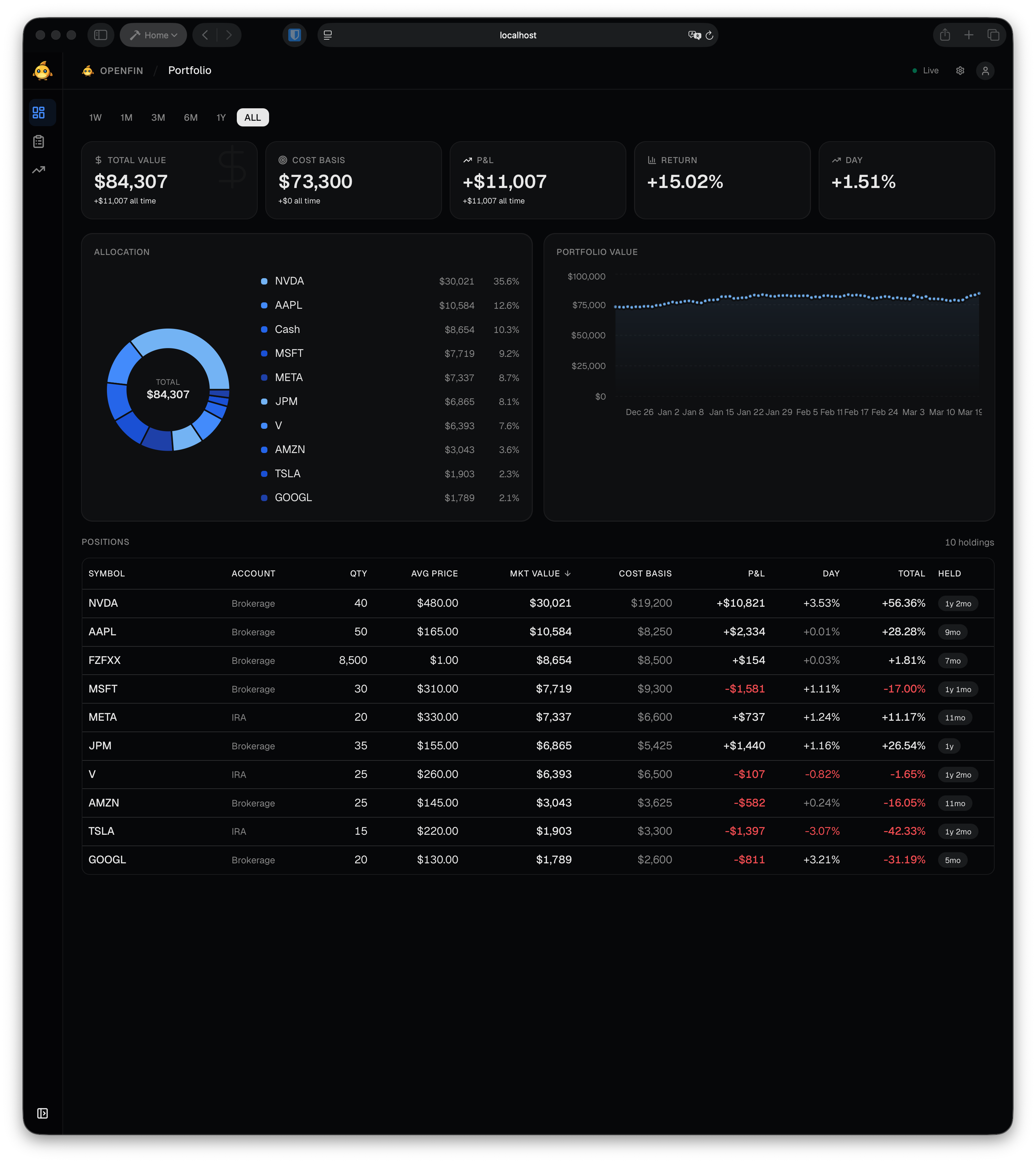Click the $75,000 axis label on chart

(x=589, y=306)
